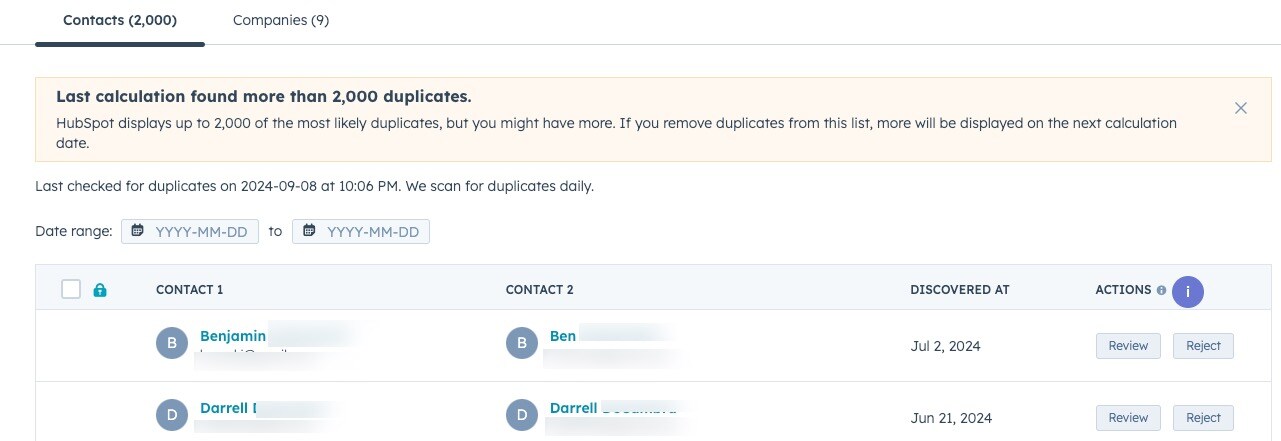Click the green lock icon in table header

(x=100, y=290)
